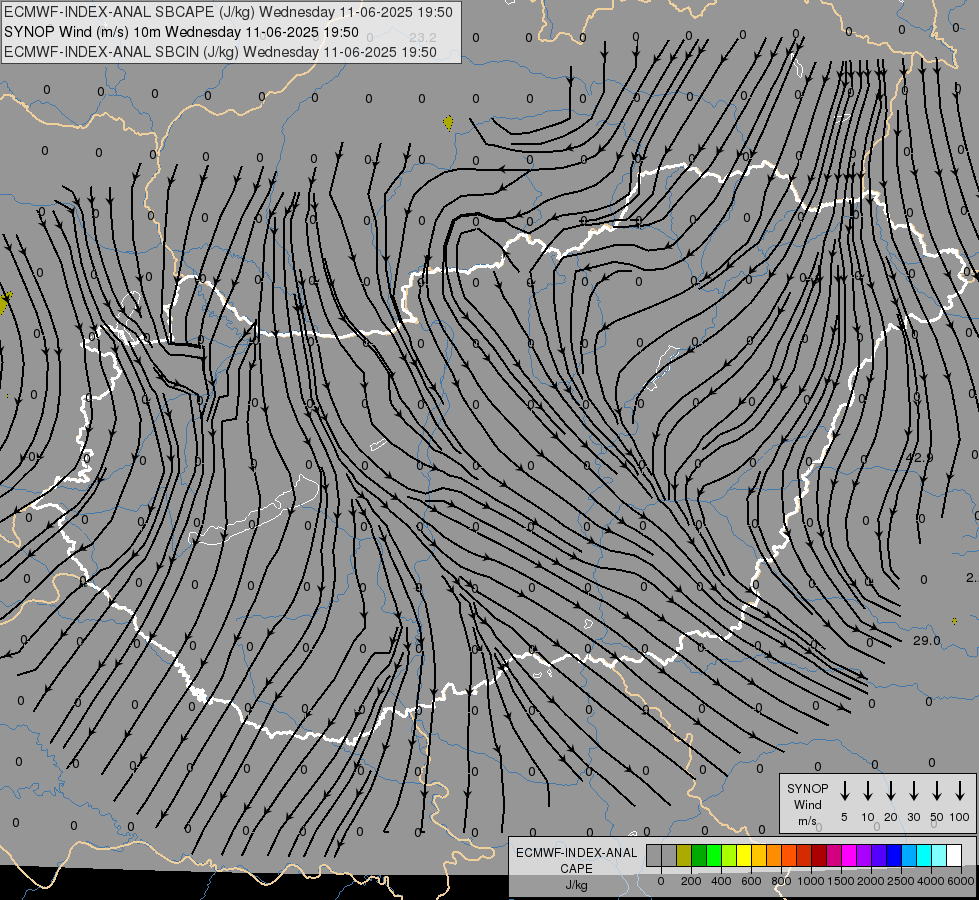Click the 10 m/s wind arrow in legend

click(x=867, y=791)
